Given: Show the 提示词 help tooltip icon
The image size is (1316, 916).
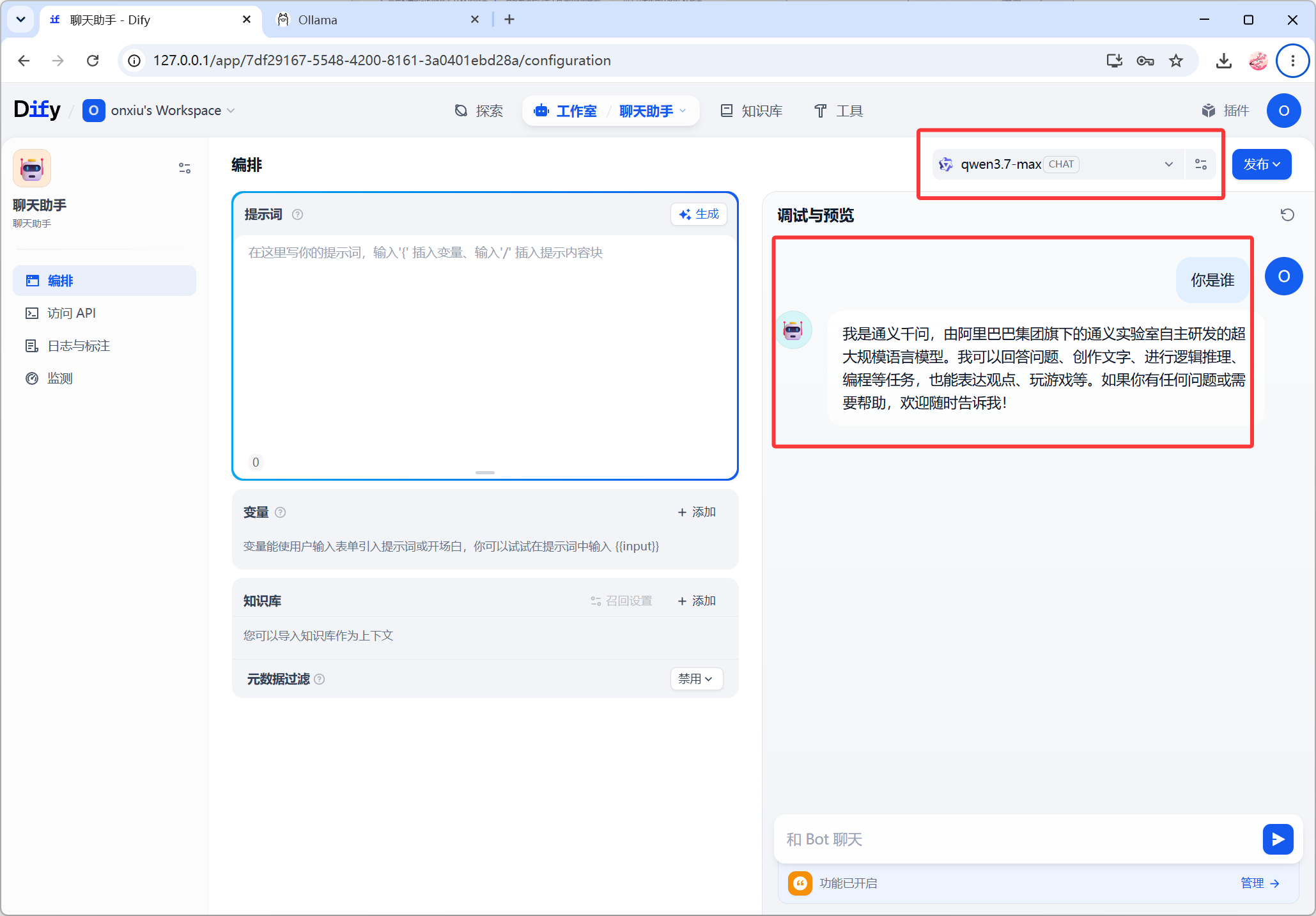Looking at the screenshot, I should 297,215.
